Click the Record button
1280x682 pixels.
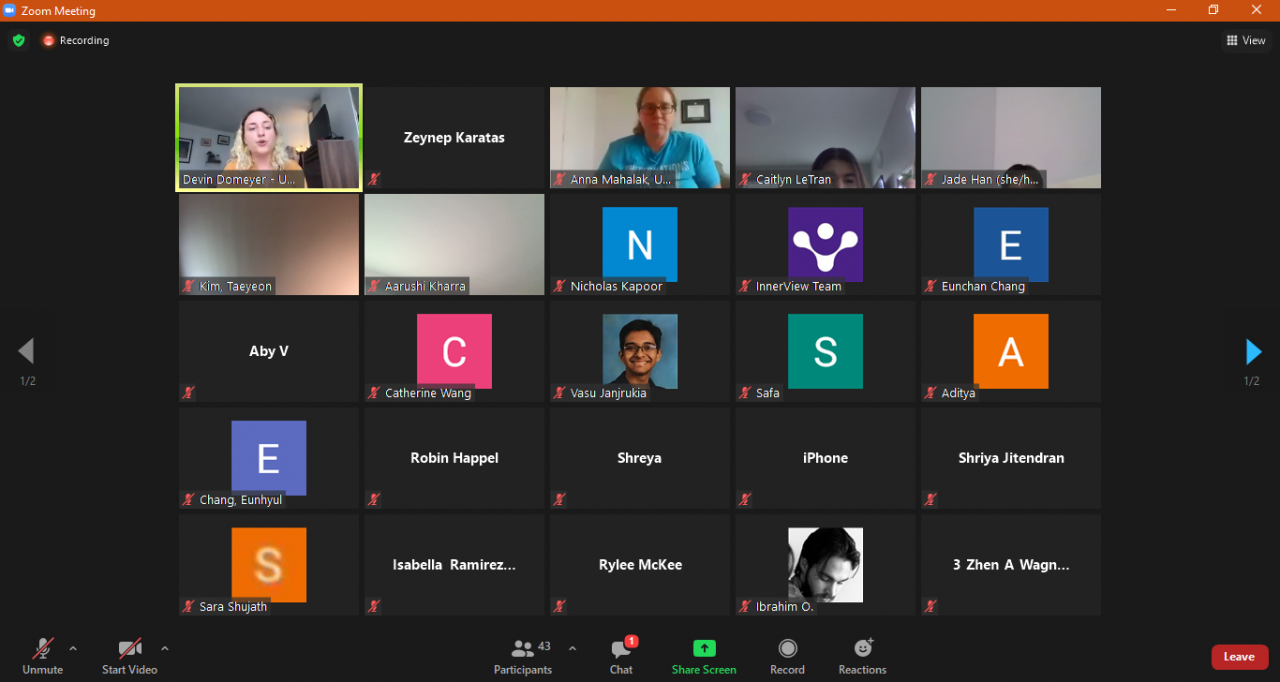787,656
